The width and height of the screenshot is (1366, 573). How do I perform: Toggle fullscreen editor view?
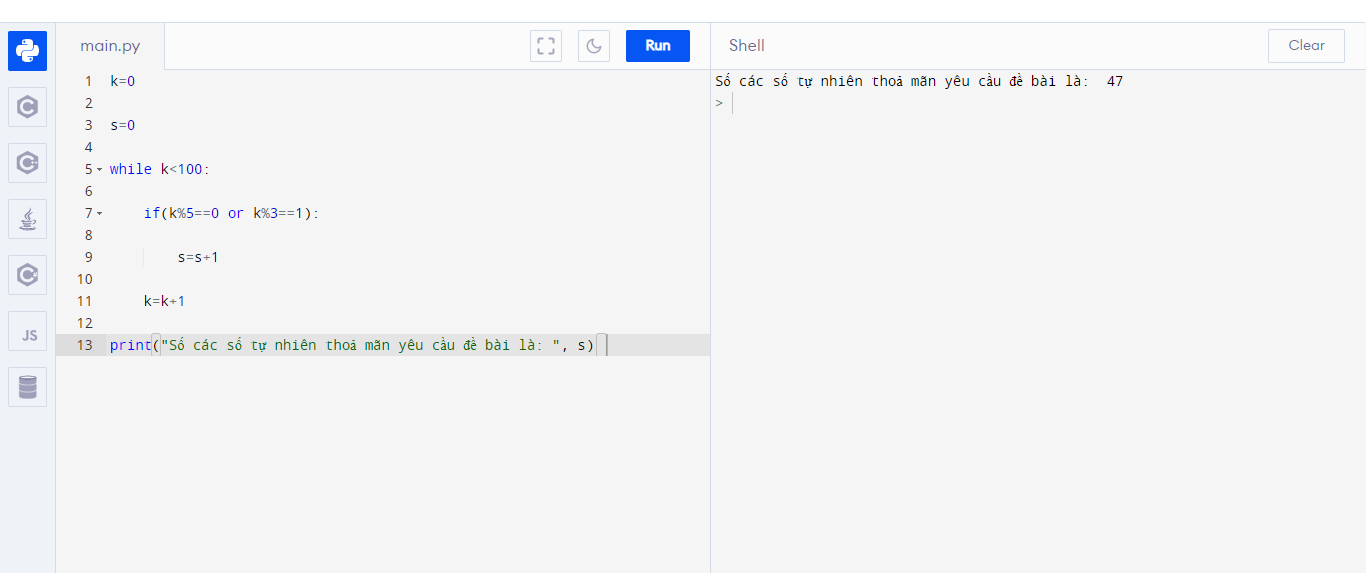(x=545, y=46)
